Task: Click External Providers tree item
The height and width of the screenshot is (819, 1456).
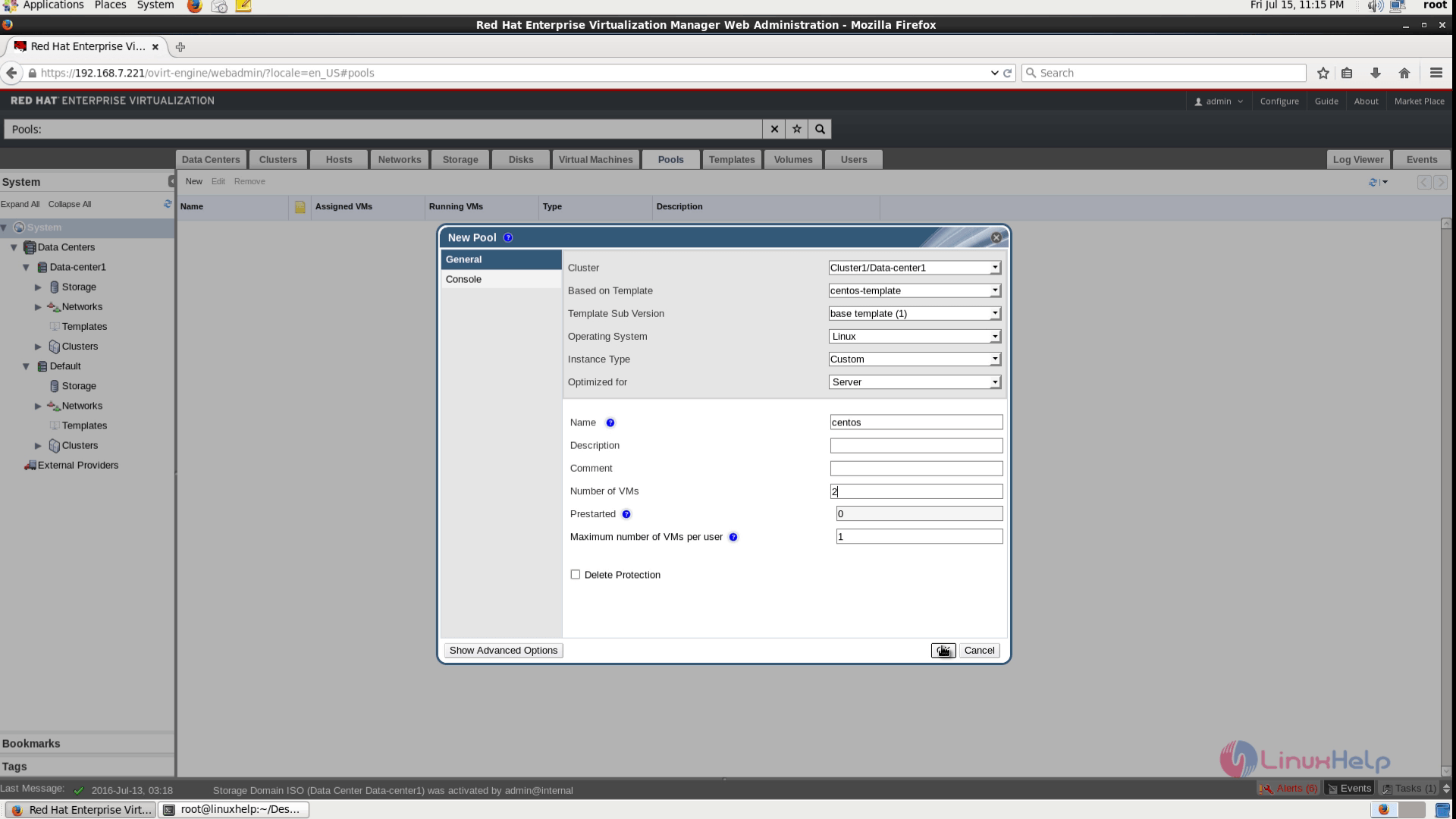Action: [77, 466]
